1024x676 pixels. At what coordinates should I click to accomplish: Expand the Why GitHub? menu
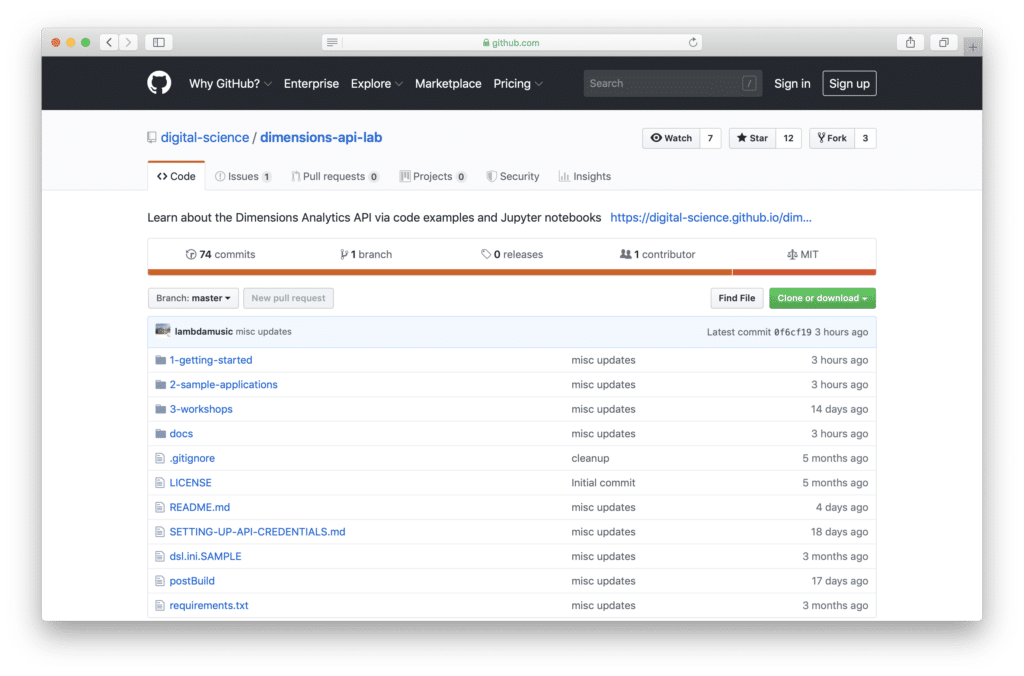(230, 84)
